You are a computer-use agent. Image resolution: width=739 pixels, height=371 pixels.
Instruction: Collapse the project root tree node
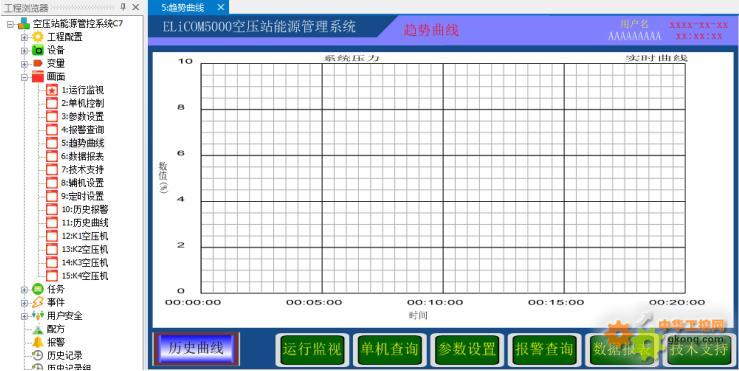pyautogui.click(x=10, y=24)
